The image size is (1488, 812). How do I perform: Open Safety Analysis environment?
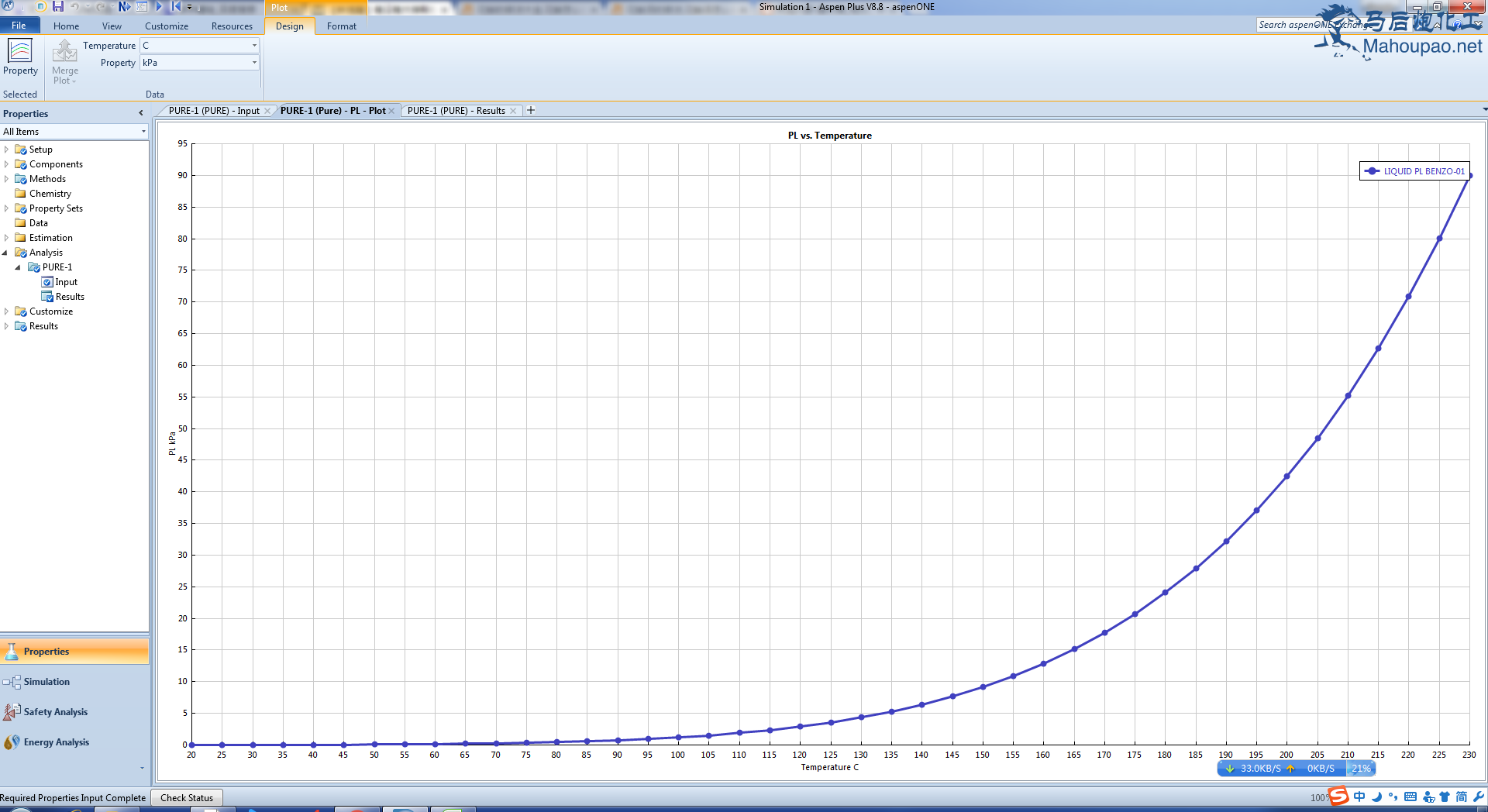tap(74, 712)
